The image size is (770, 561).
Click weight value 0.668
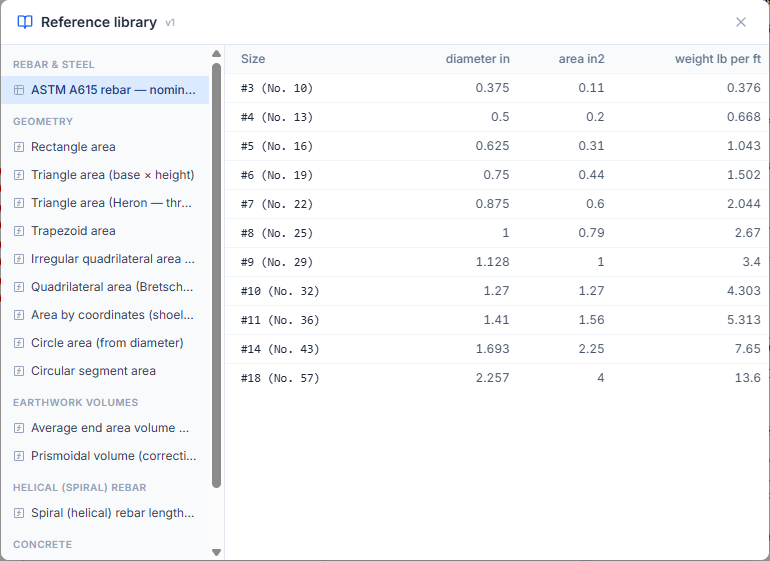(x=743, y=117)
